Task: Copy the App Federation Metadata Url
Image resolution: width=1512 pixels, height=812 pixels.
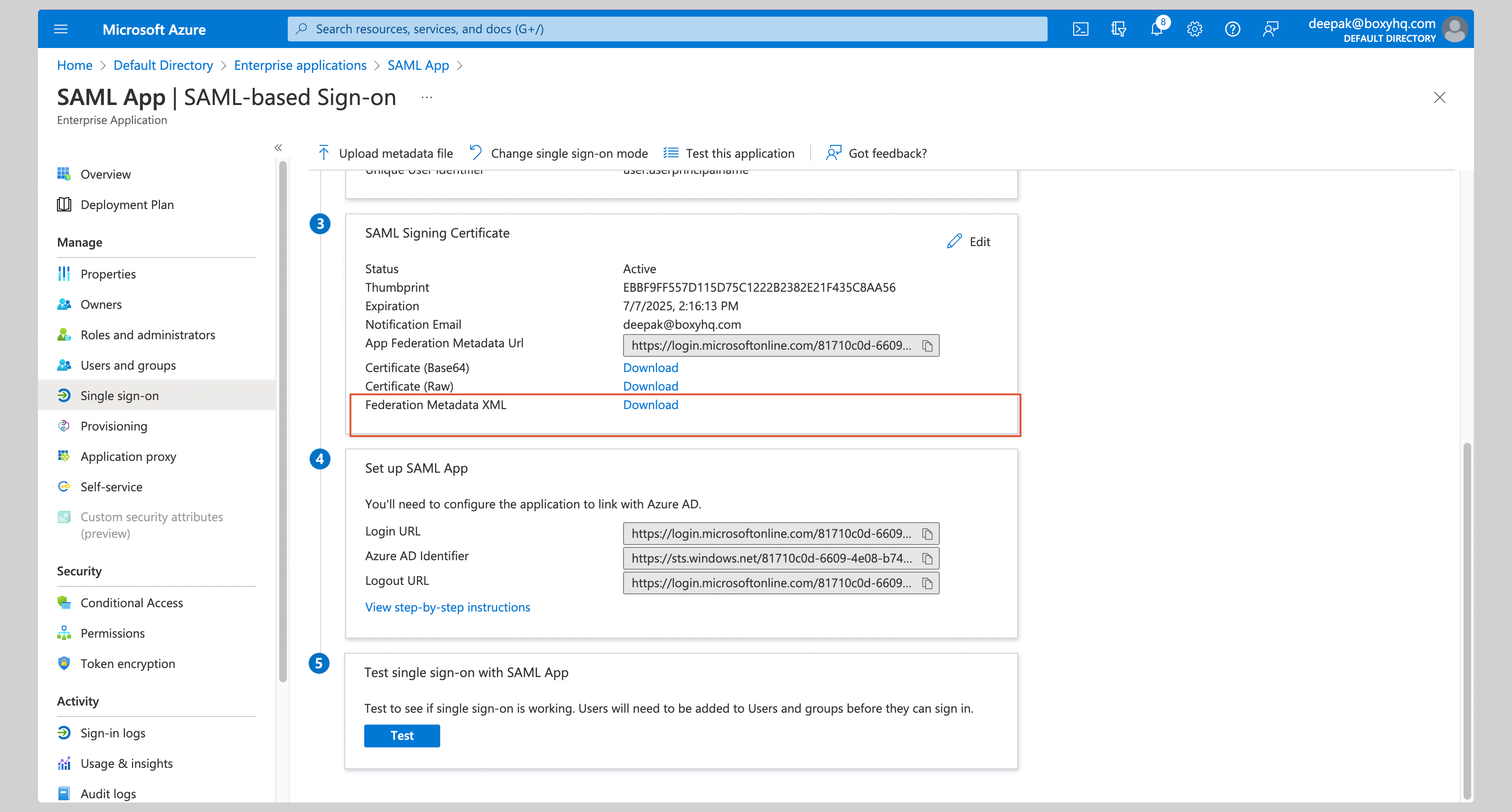Action: pyautogui.click(x=927, y=346)
